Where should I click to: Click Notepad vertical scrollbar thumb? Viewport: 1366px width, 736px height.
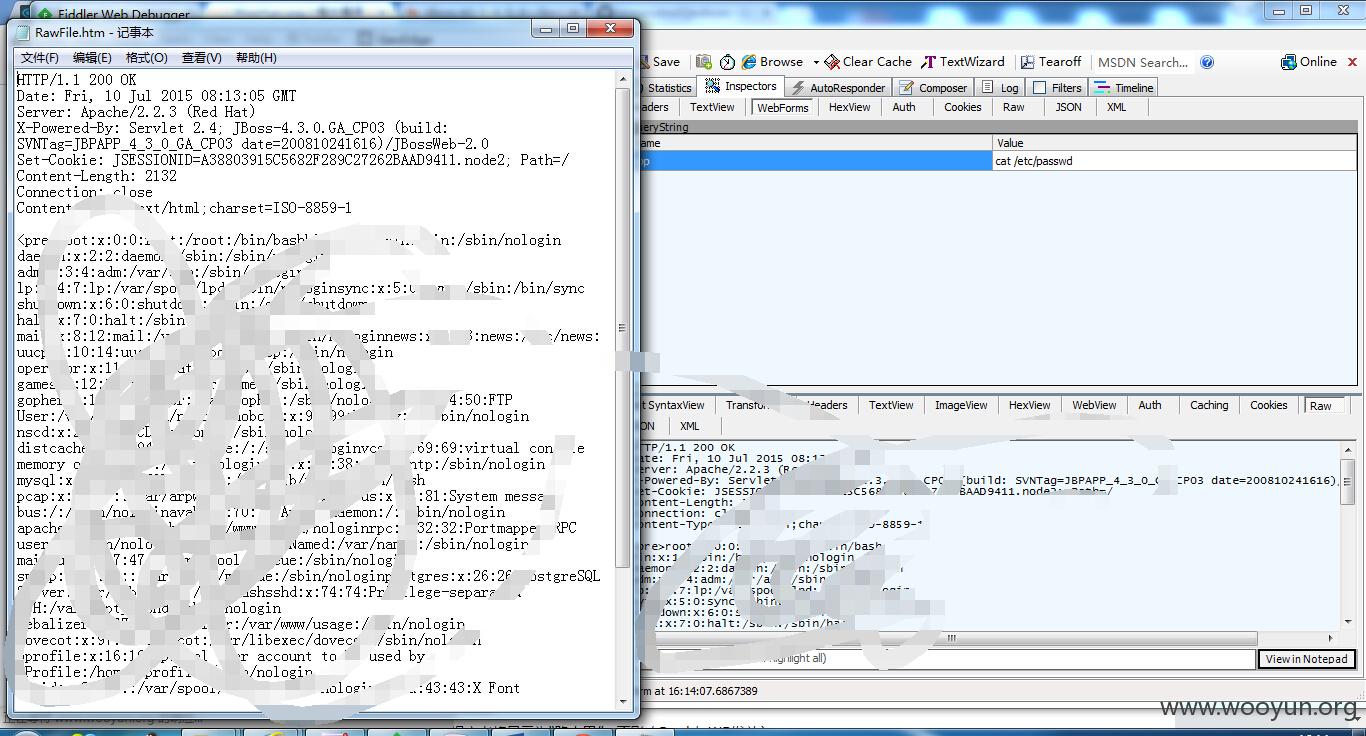[x=624, y=328]
